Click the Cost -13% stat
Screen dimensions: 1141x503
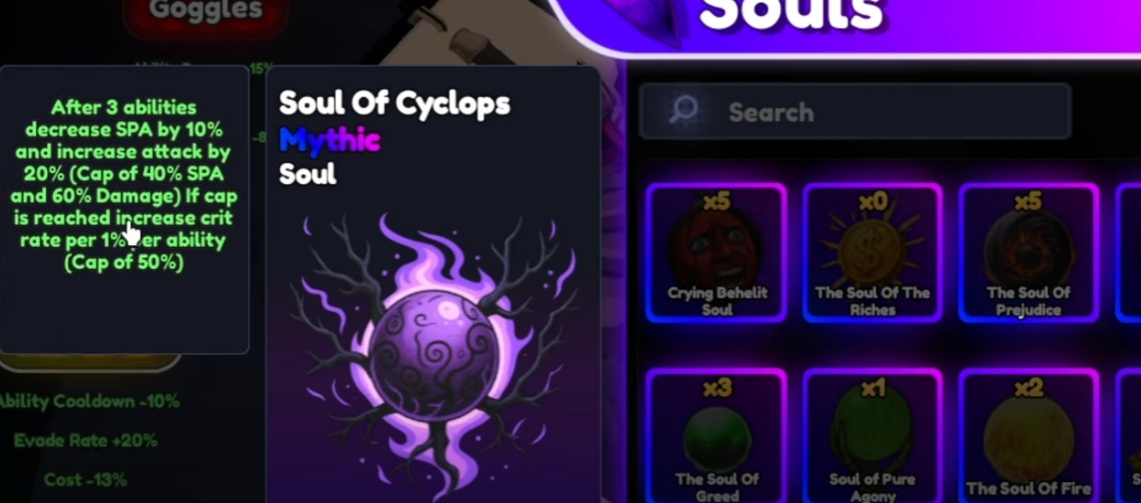click(x=85, y=480)
